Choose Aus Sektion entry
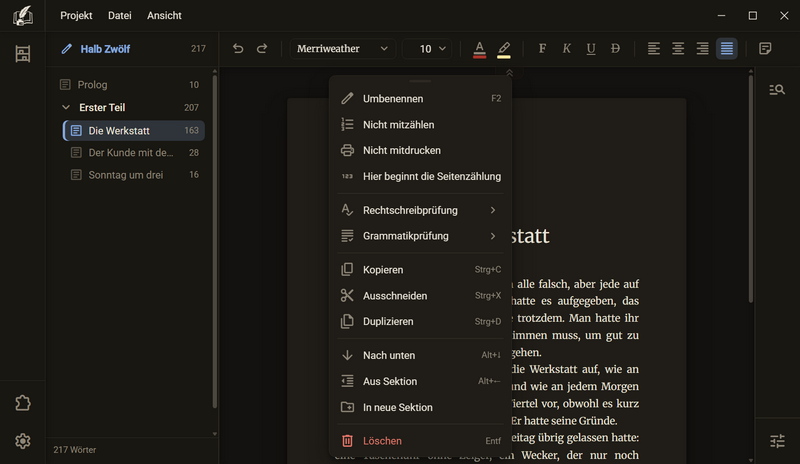This screenshot has height=464, width=800. [420, 381]
